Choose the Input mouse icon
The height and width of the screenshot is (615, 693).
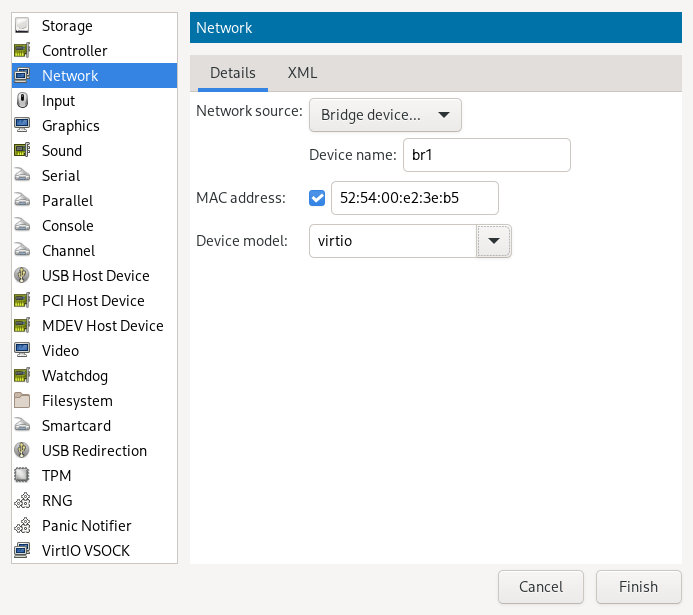[x=22, y=101]
